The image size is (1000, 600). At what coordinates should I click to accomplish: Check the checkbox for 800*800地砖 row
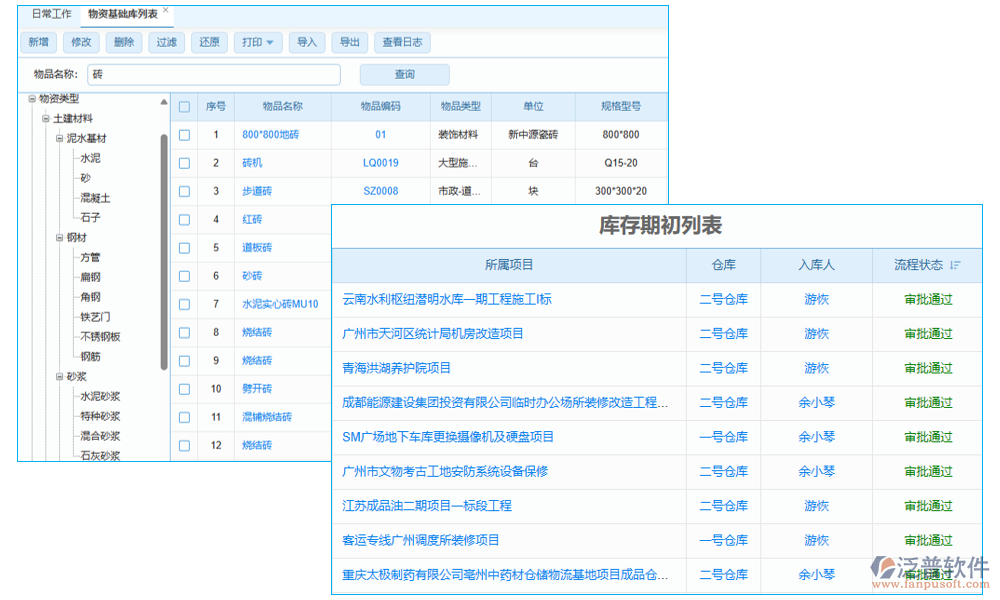point(183,134)
